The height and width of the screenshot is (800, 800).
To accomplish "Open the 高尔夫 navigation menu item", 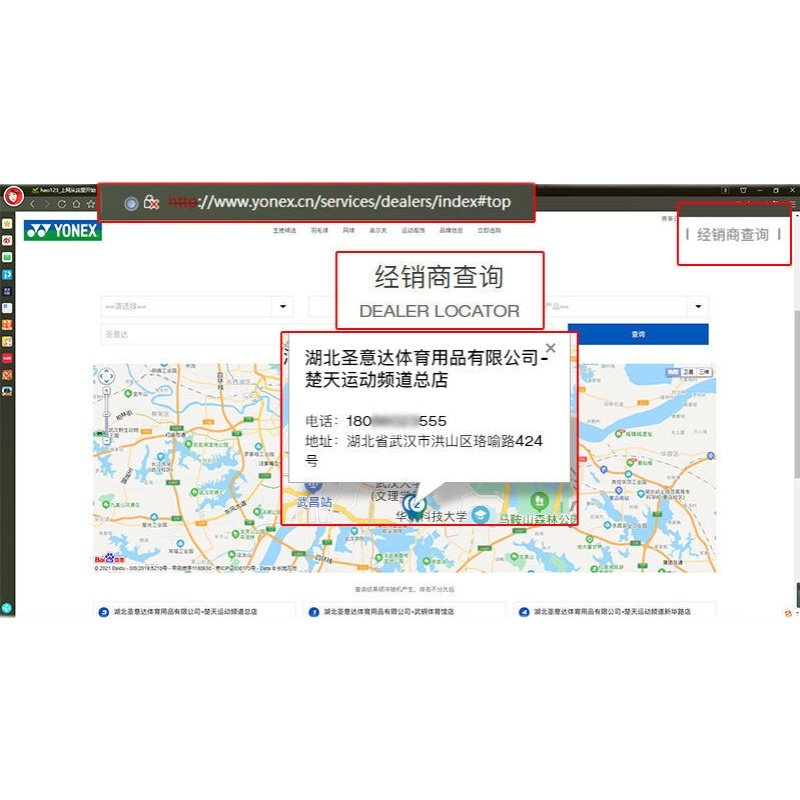I will [378, 231].
